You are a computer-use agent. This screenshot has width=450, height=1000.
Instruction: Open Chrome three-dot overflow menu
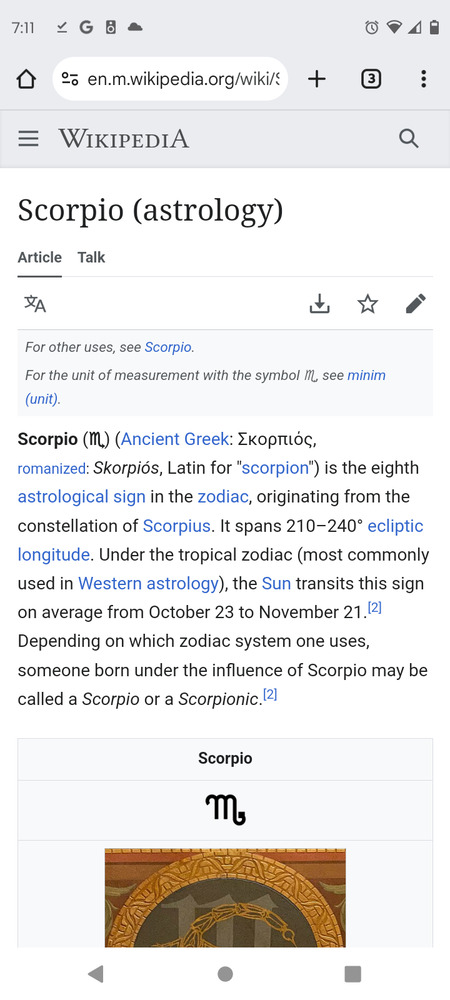point(423,79)
